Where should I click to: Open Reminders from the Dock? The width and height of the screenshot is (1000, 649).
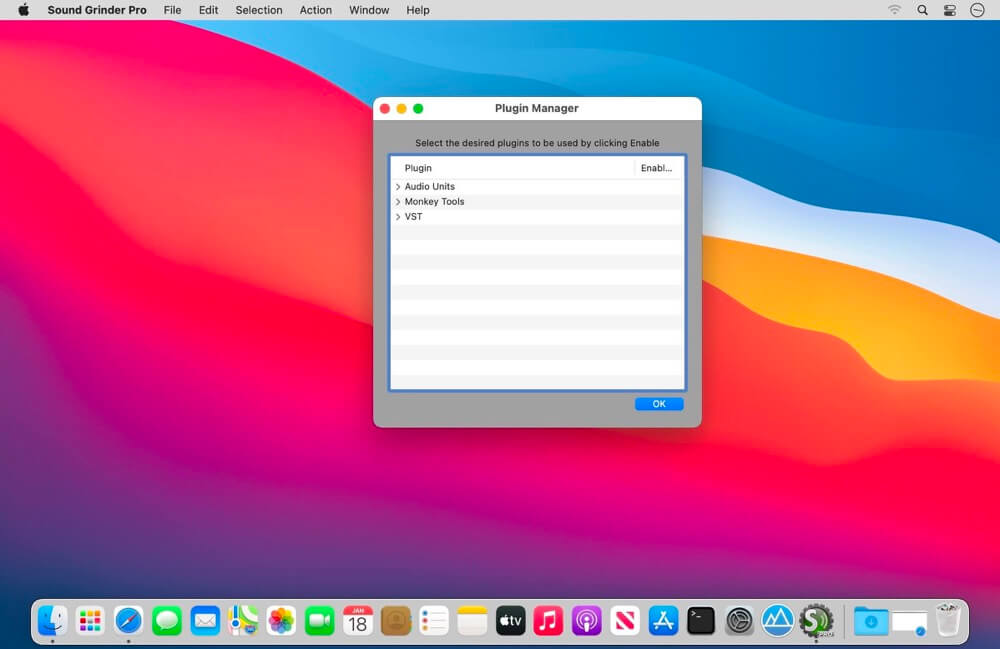click(434, 620)
